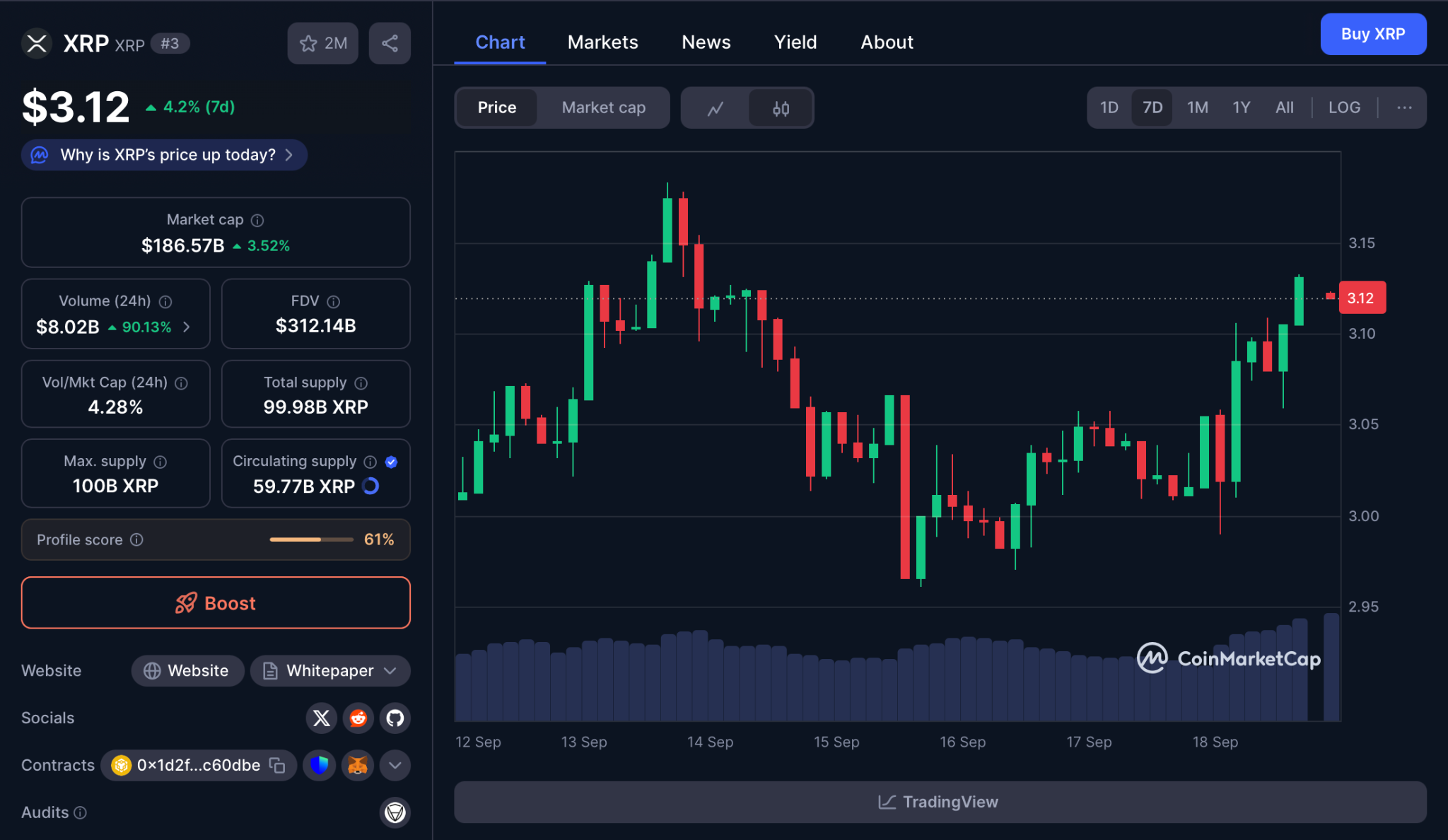This screenshot has width=1448, height=840.
Task: Switch to line chart view
Action: [716, 108]
